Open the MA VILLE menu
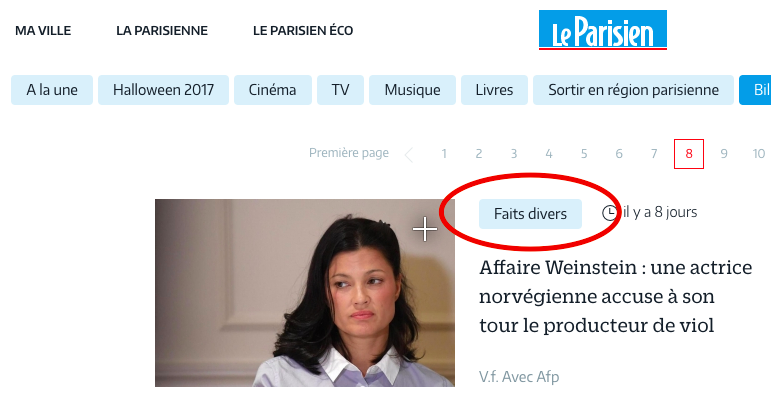This screenshot has height=415, width=771. click(x=43, y=30)
